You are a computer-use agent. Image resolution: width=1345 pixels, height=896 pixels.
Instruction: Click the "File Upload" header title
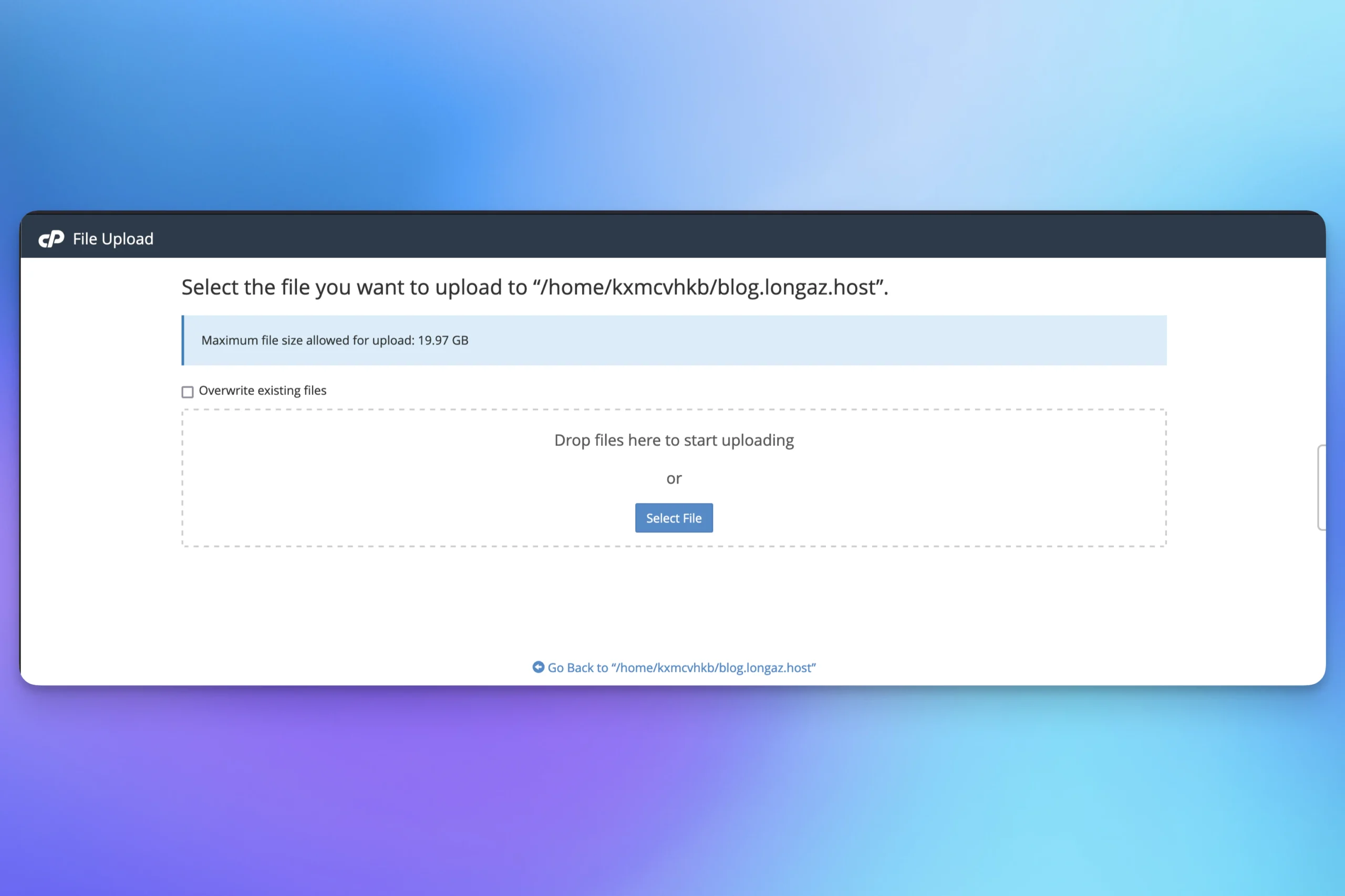click(x=113, y=239)
